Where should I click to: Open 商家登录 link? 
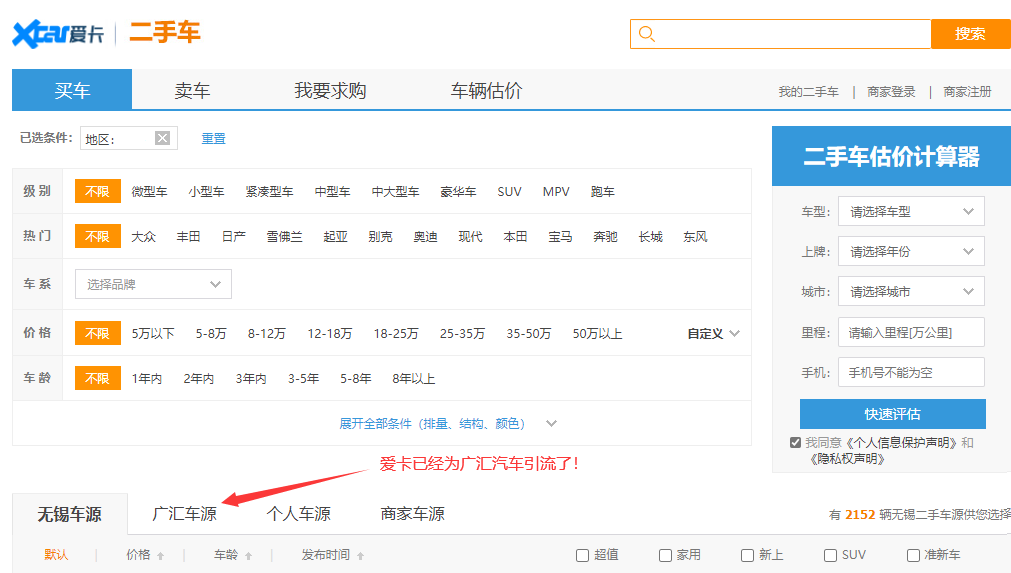(891, 92)
